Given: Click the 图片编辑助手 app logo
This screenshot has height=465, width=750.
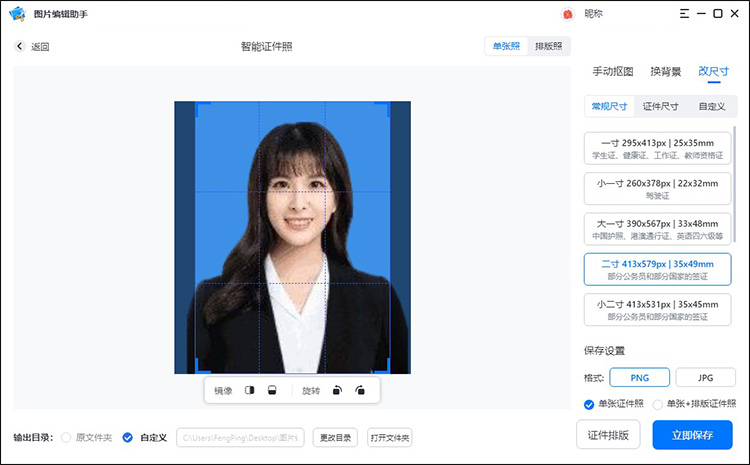Looking at the screenshot, I should [17, 14].
